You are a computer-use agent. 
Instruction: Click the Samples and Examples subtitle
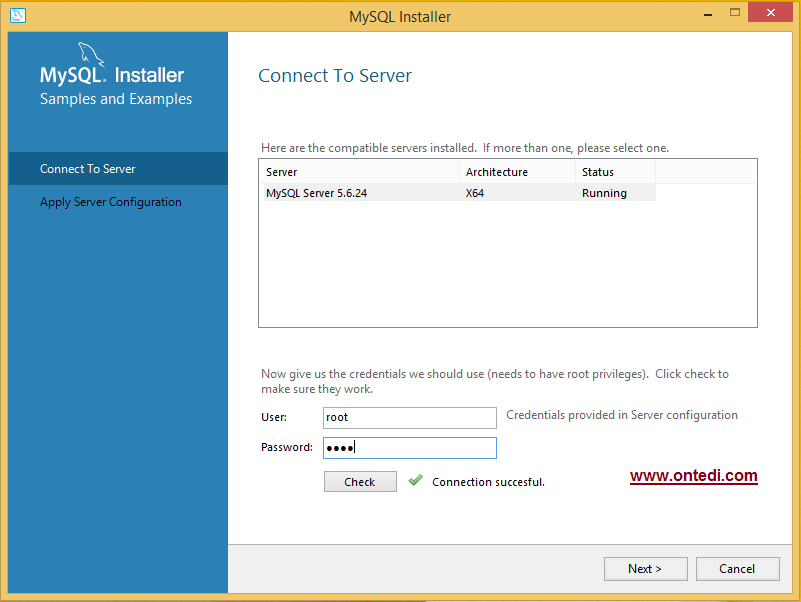point(116,99)
